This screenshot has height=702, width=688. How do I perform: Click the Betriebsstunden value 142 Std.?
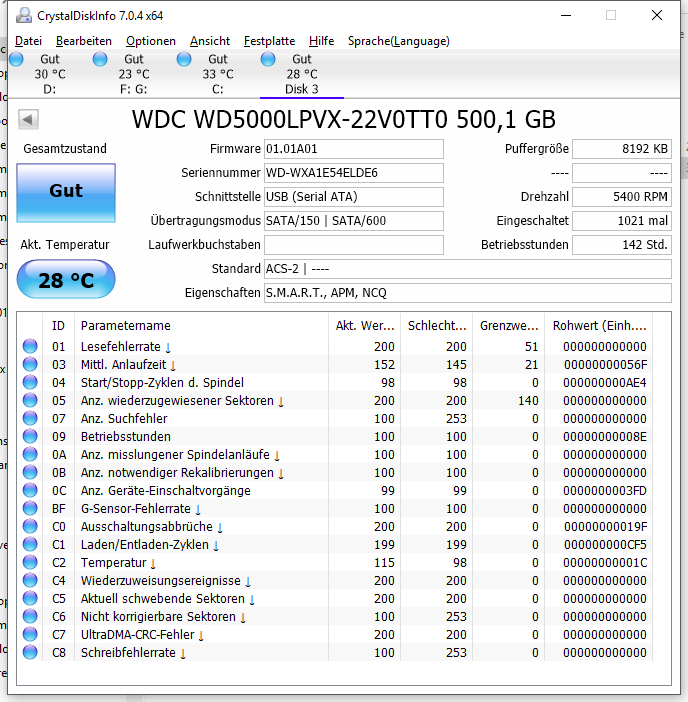(x=622, y=245)
